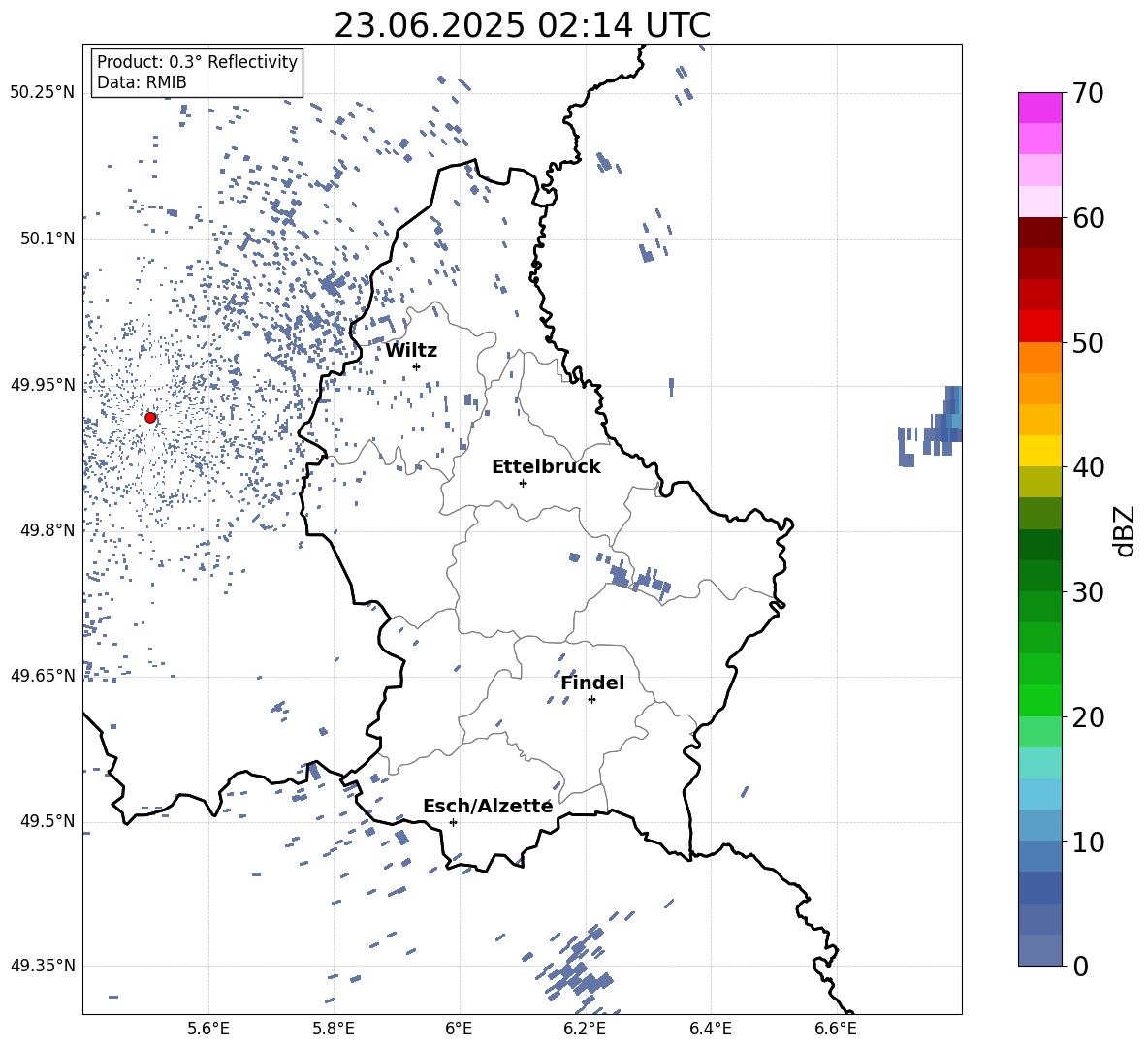
Task: Click the 49.5°N latitude label
Action: pyautogui.click(x=47, y=821)
